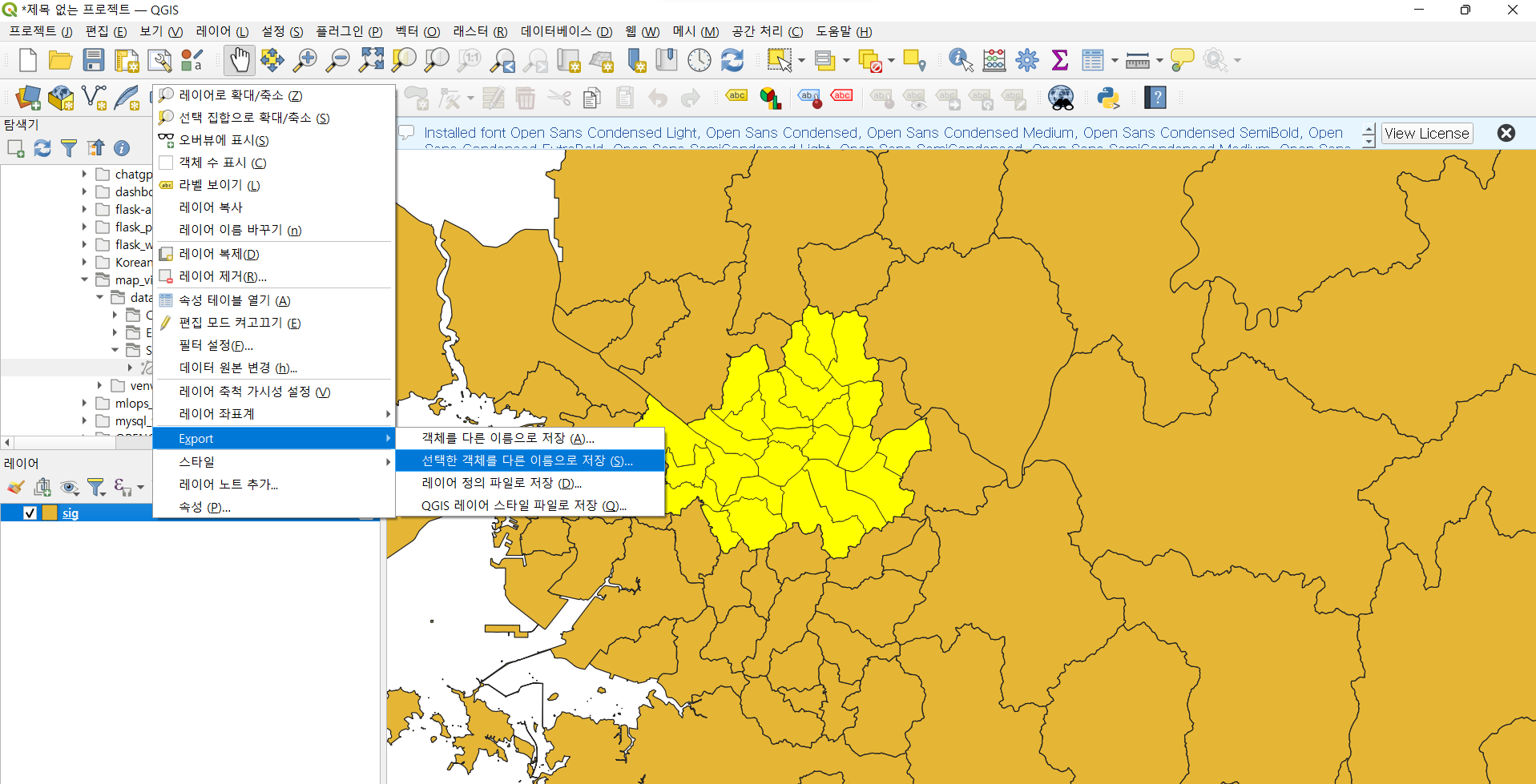Viewport: 1536px width, 784px height.
Task: Click 객체 수 표시 checkbox in menu
Action: pos(166,163)
